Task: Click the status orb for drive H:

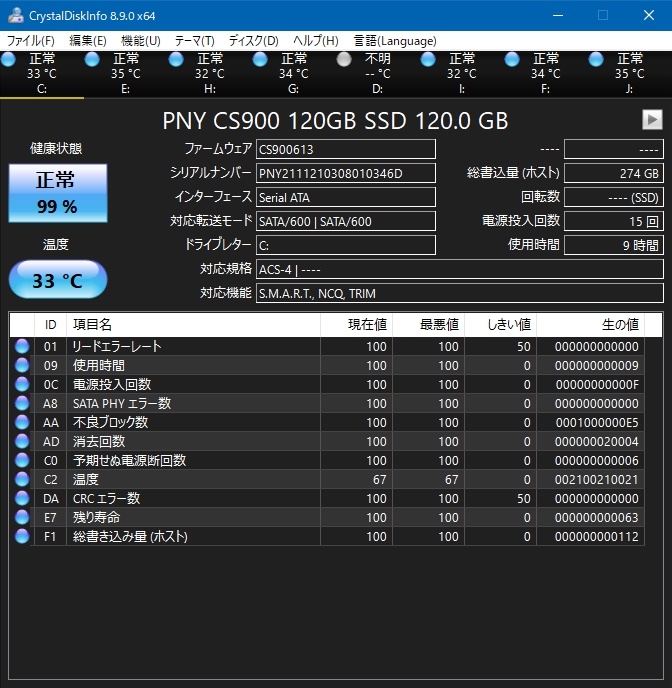Action: (x=177, y=60)
